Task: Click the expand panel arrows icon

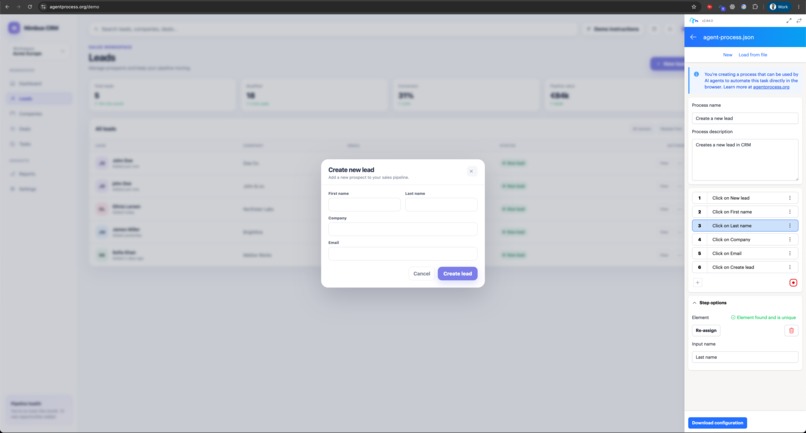Action: pyautogui.click(x=789, y=21)
